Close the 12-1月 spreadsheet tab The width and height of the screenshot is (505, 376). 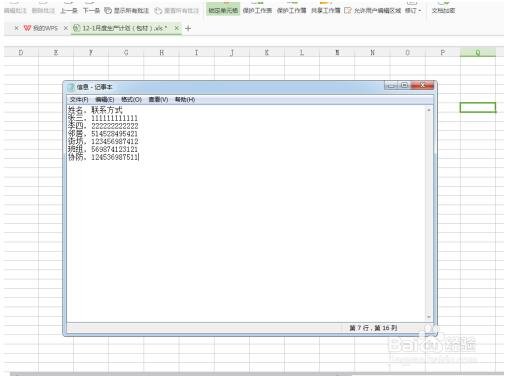[176, 28]
